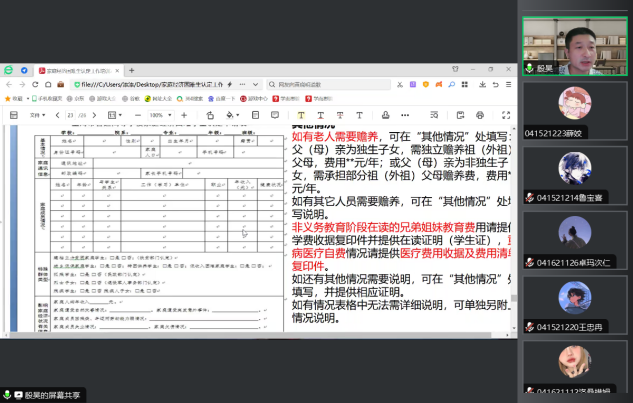Toggle the PDF sidebar panel
The width and height of the screenshot is (633, 403).
13,115
